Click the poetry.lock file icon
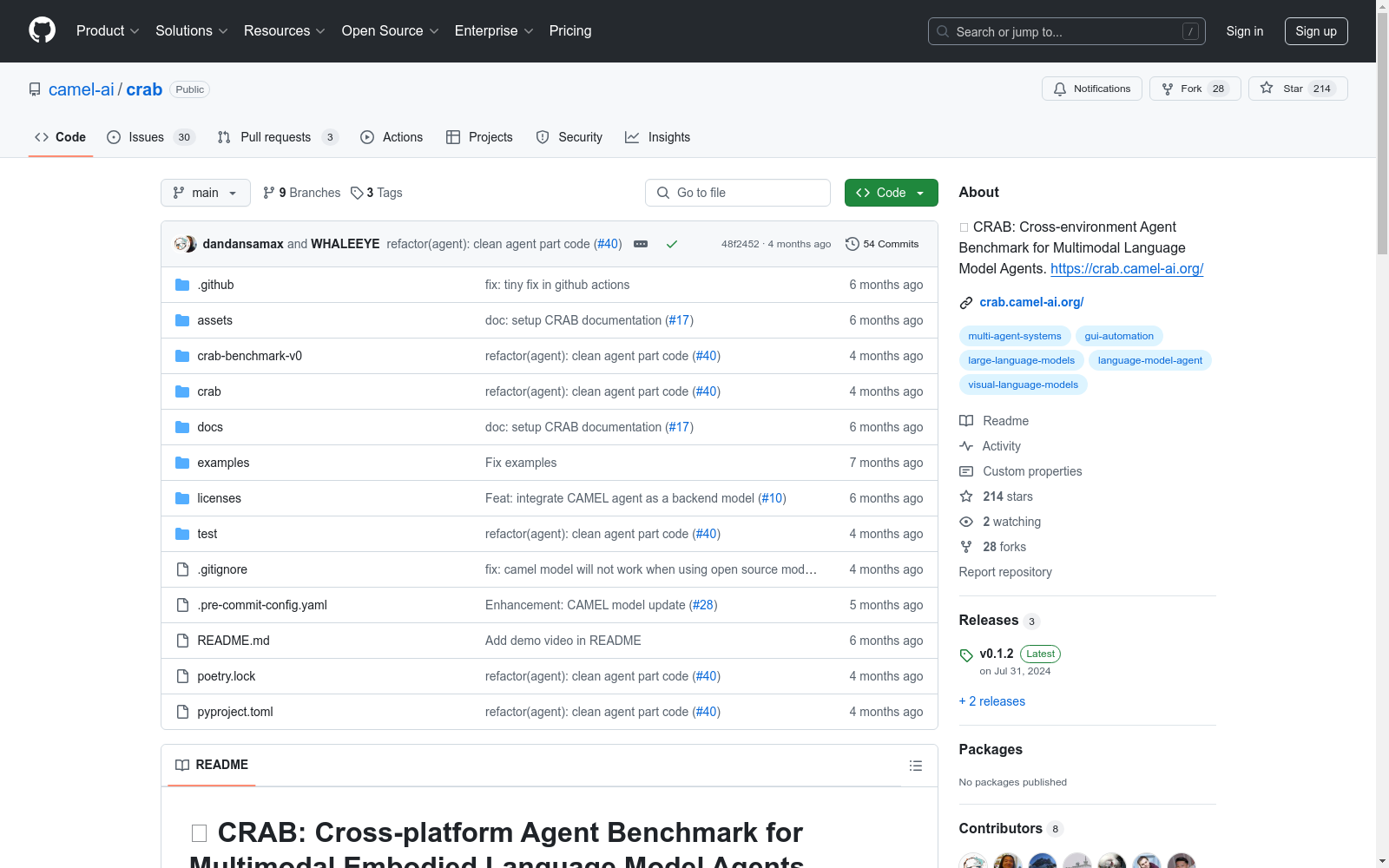 182,676
